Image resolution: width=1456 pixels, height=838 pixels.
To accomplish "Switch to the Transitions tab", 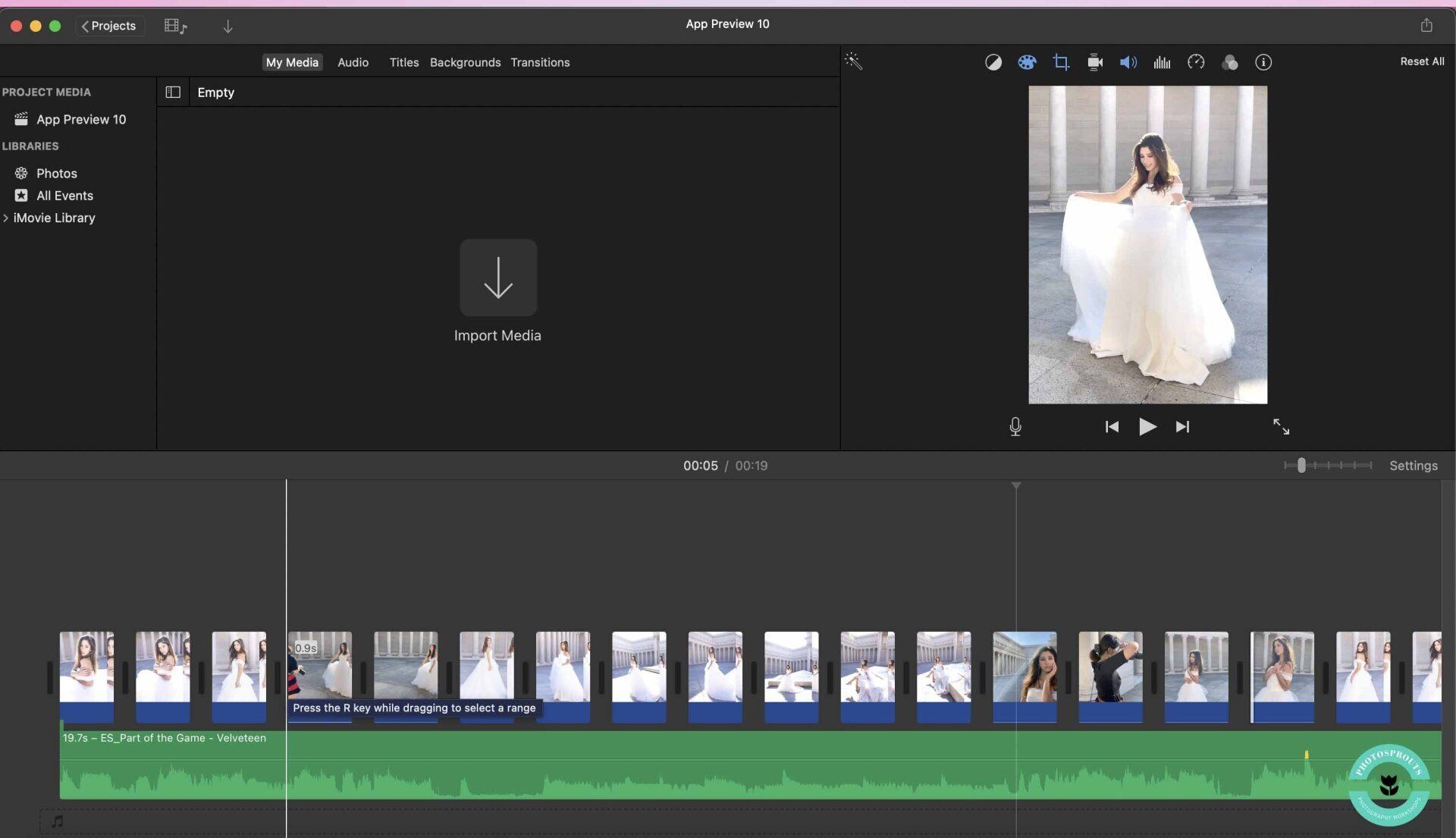I will (540, 62).
